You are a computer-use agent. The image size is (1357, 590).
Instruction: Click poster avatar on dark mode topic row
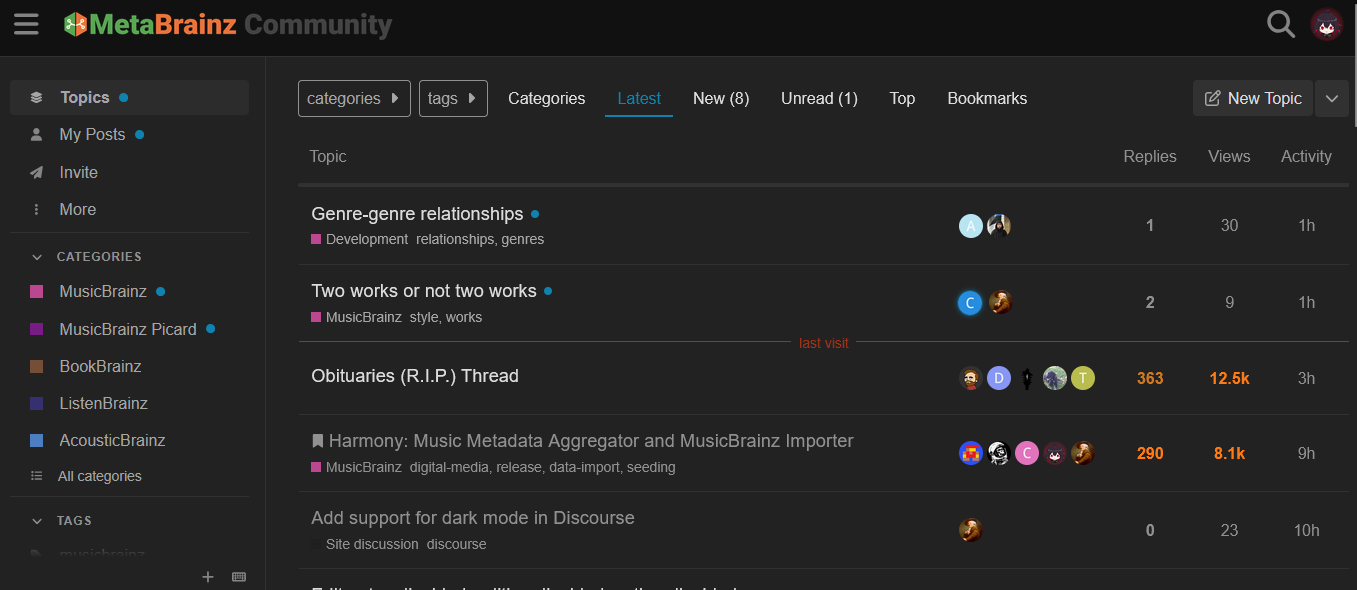(970, 530)
